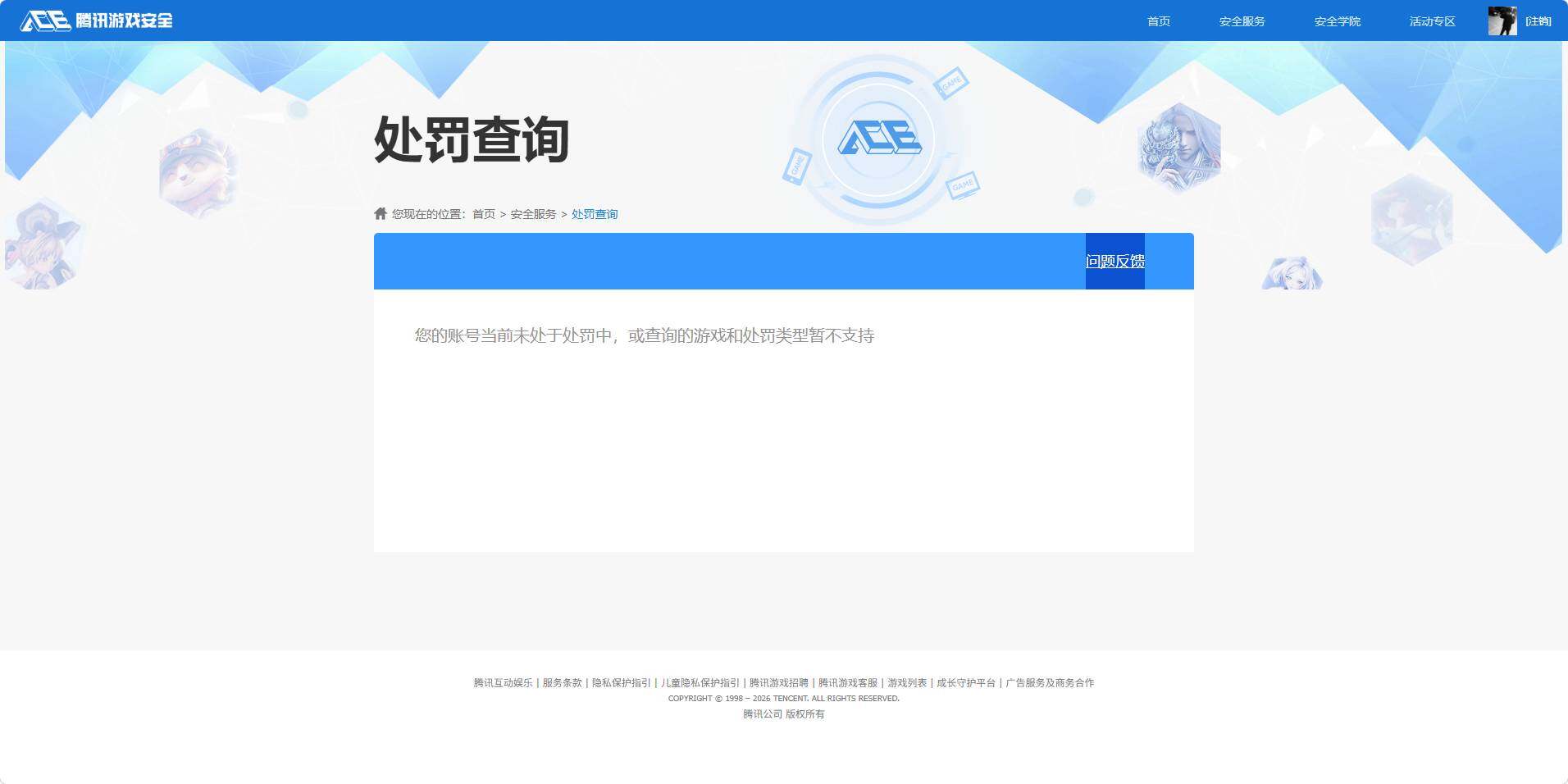Click the 处罚查询 breadcrumb item

point(595,214)
